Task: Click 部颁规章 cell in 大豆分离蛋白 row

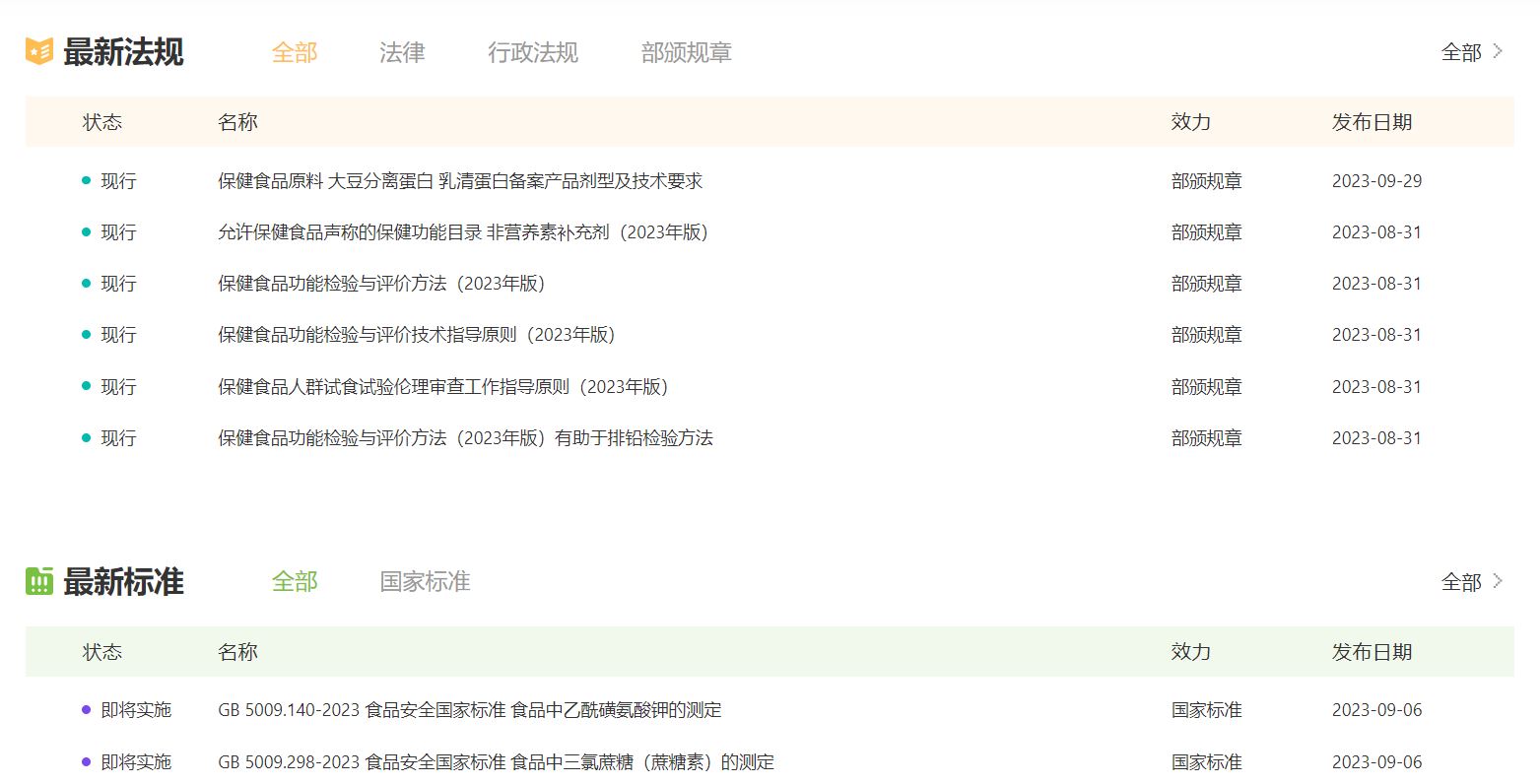Action: pyautogui.click(x=1207, y=181)
